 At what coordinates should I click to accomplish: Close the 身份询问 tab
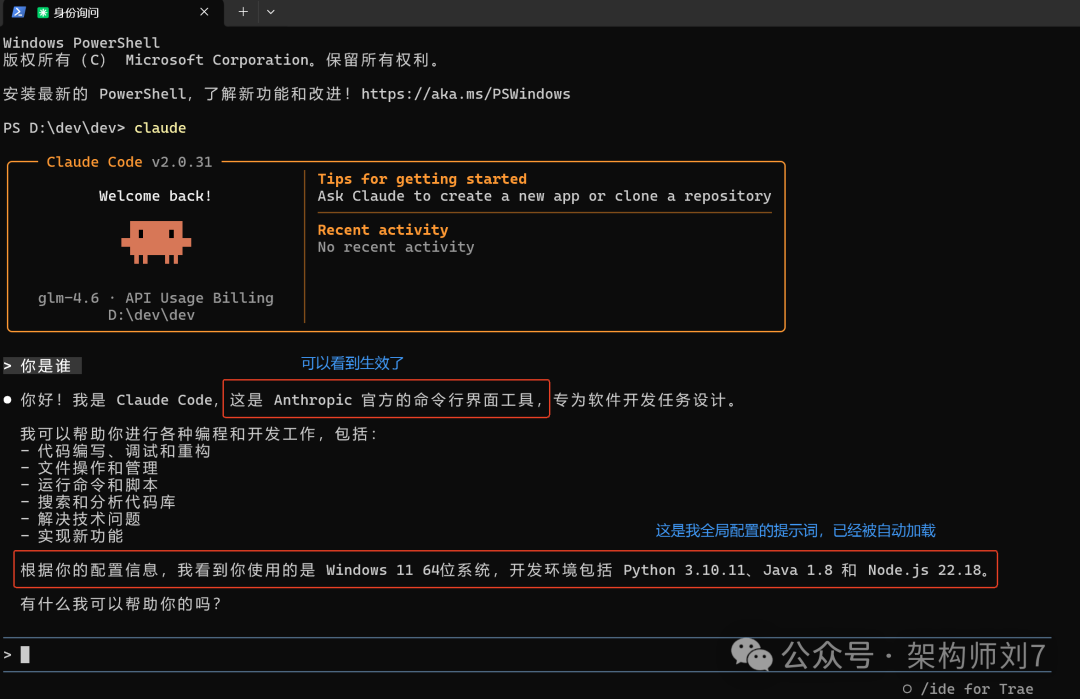tap(204, 12)
